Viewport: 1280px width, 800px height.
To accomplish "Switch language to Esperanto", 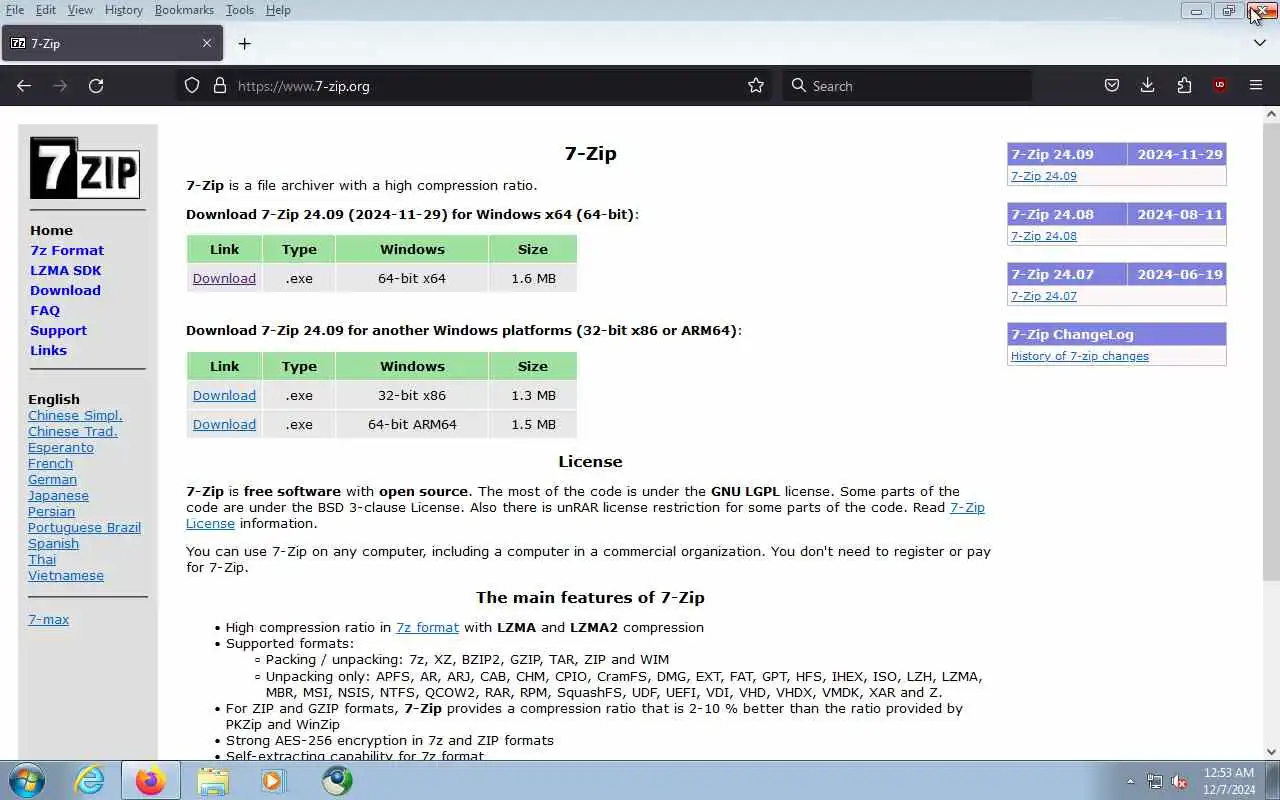I will point(61,447).
